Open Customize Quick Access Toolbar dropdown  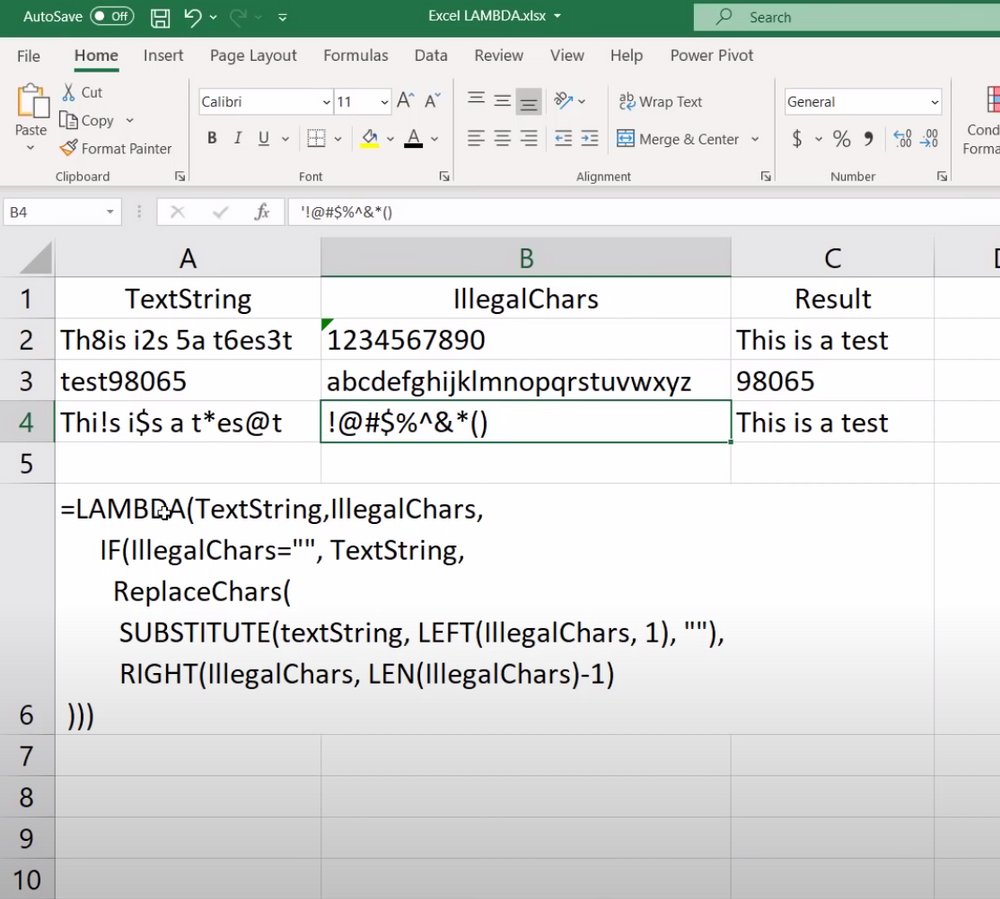click(283, 18)
